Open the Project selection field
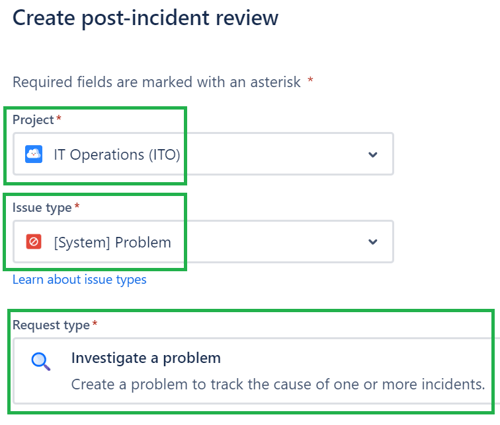Screen dimensions: 500x425 [x=203, y=154]
